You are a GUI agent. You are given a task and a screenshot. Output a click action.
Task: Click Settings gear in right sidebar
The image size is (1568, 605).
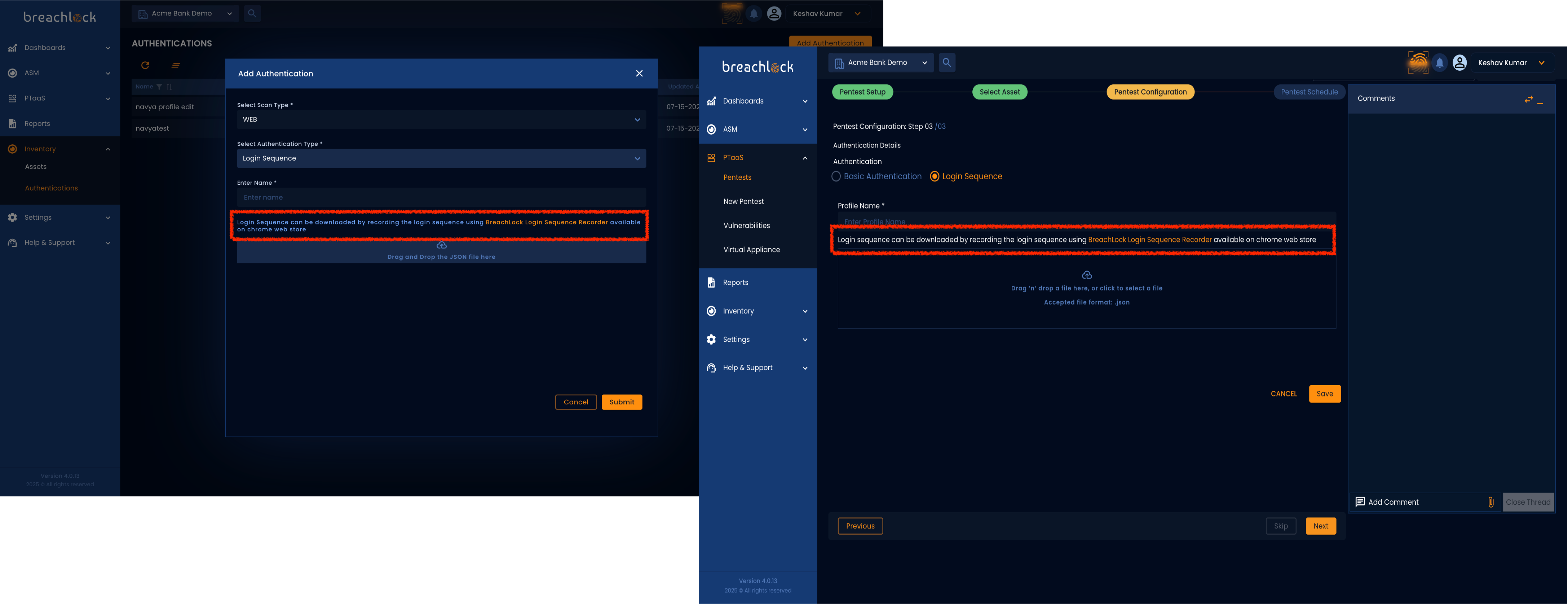(711, 339)
